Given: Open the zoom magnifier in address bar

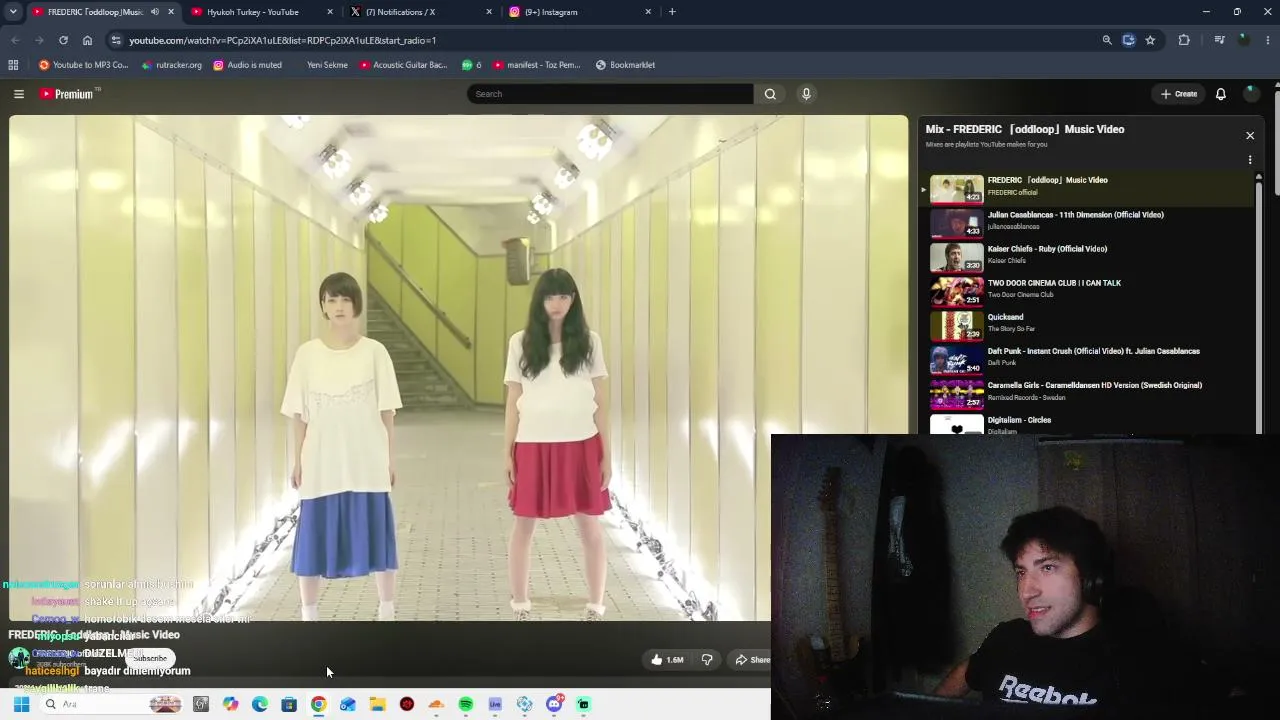Looking at the screenshot, I should [1107, 40].
